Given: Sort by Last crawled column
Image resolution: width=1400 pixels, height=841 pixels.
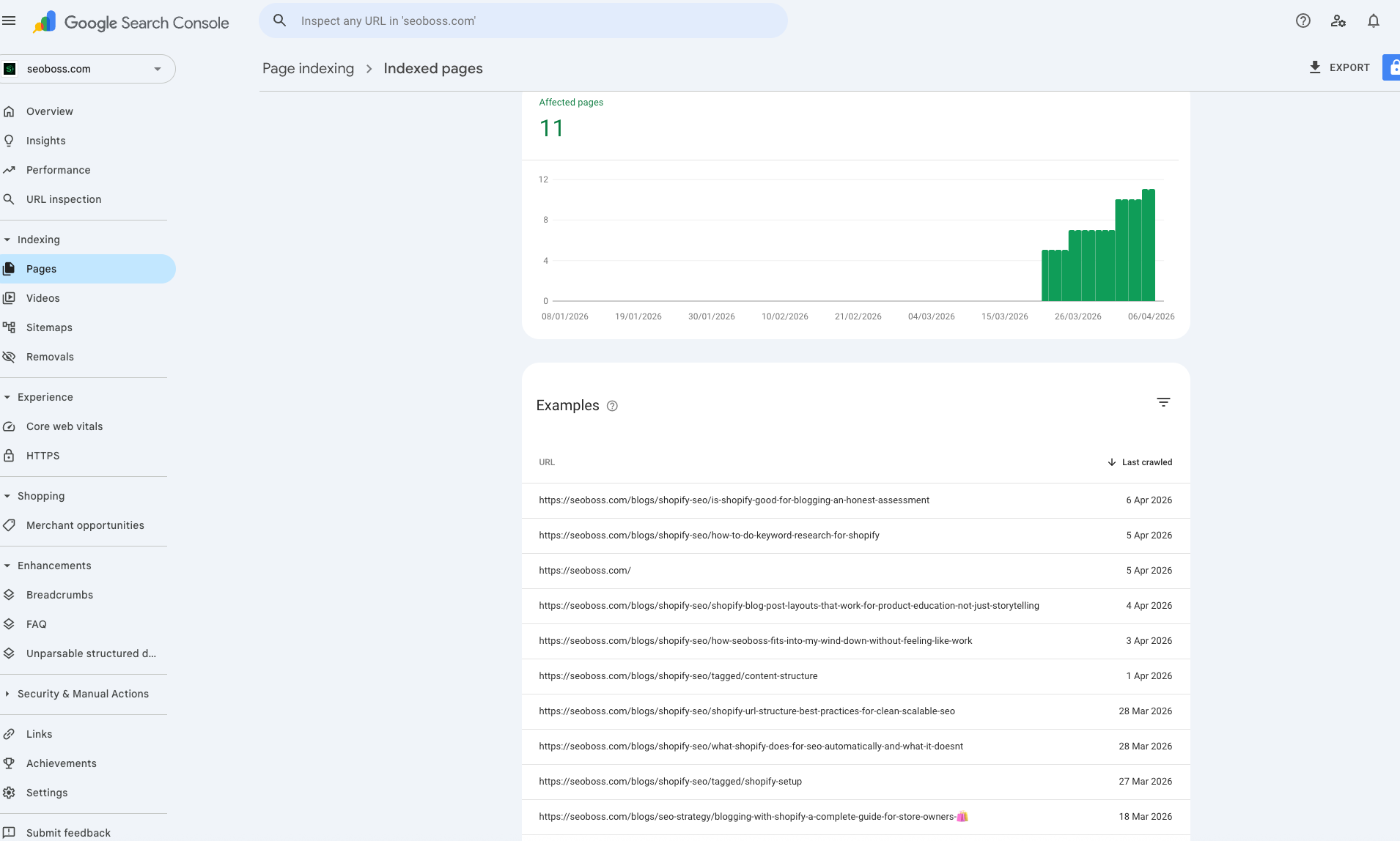Looking at the screenshot, I should click(1140, 462).
